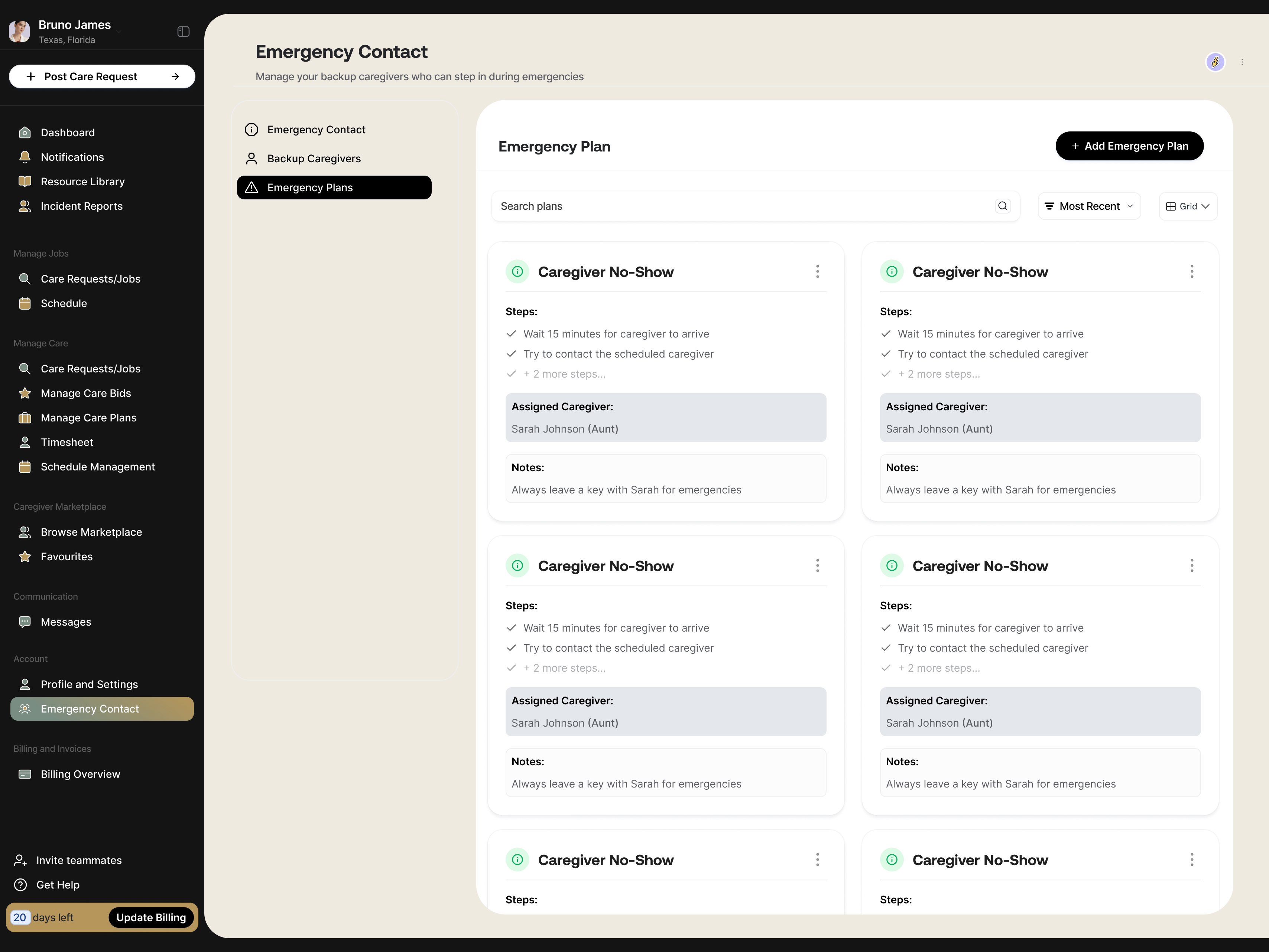This screenshot has height=952, width=1269.
Task: Click the search magnifier icon
Action: click(1002, 206)
